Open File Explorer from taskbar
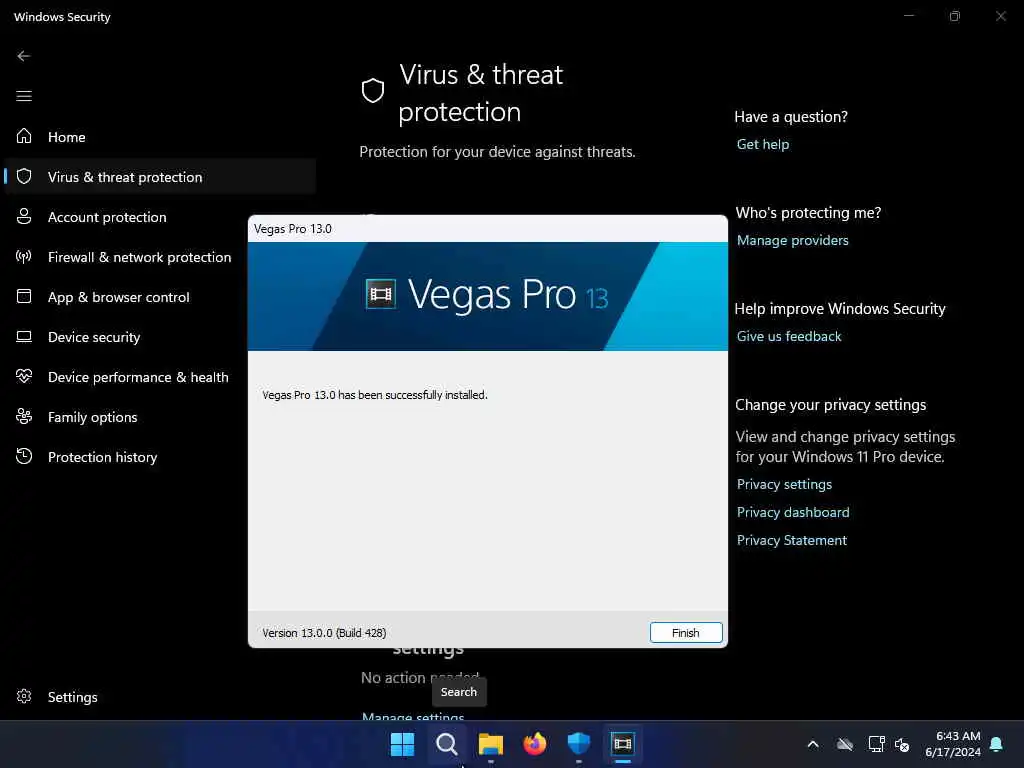1024x768 pixels. (490, 744)
